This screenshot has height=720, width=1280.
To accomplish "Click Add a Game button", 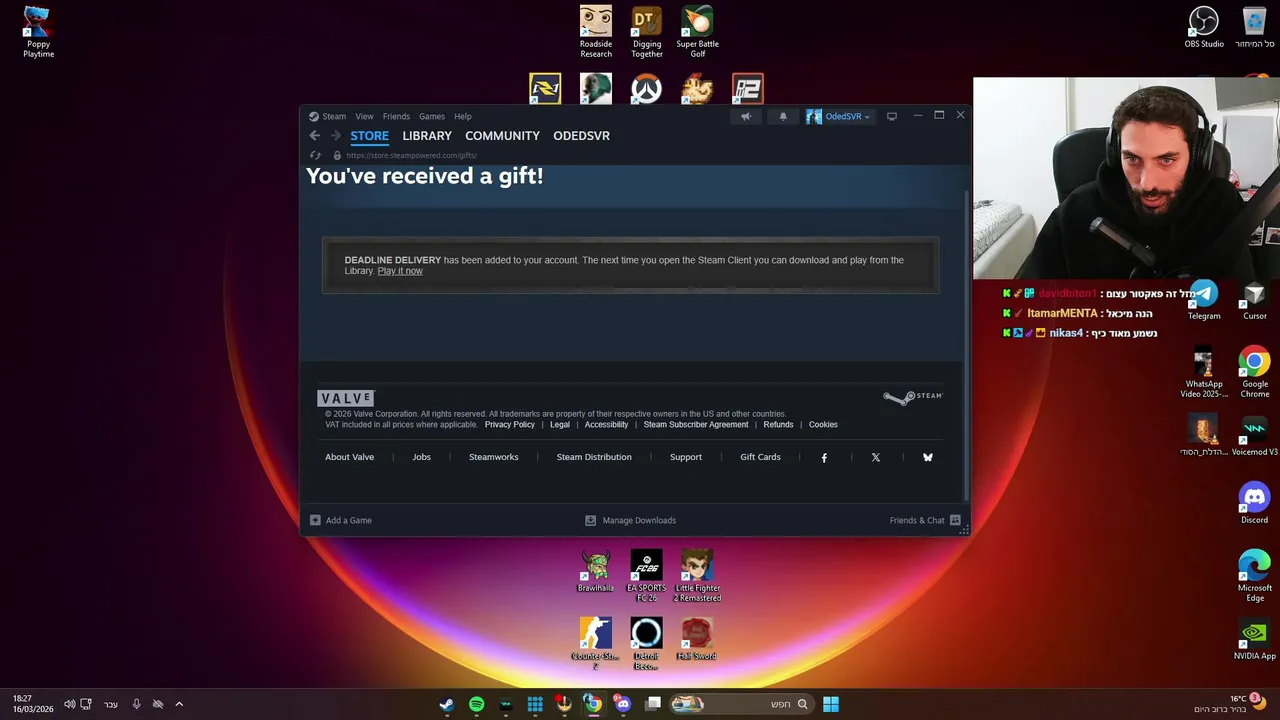I will pos(341,520).
